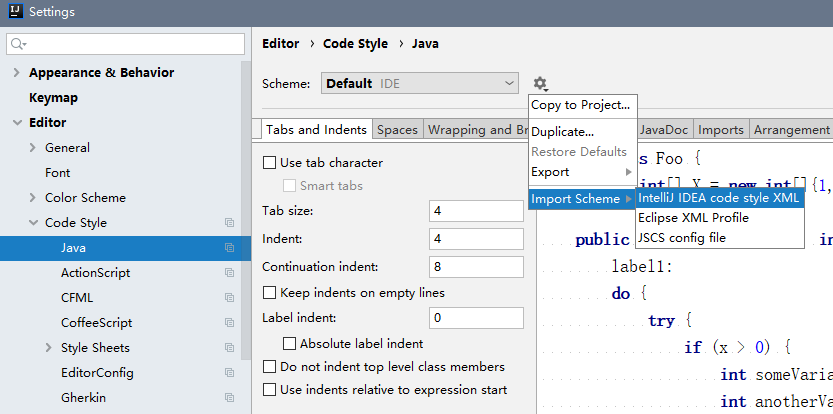
Task: Select Keymap in the settings tree
Action: coord(53,98)
